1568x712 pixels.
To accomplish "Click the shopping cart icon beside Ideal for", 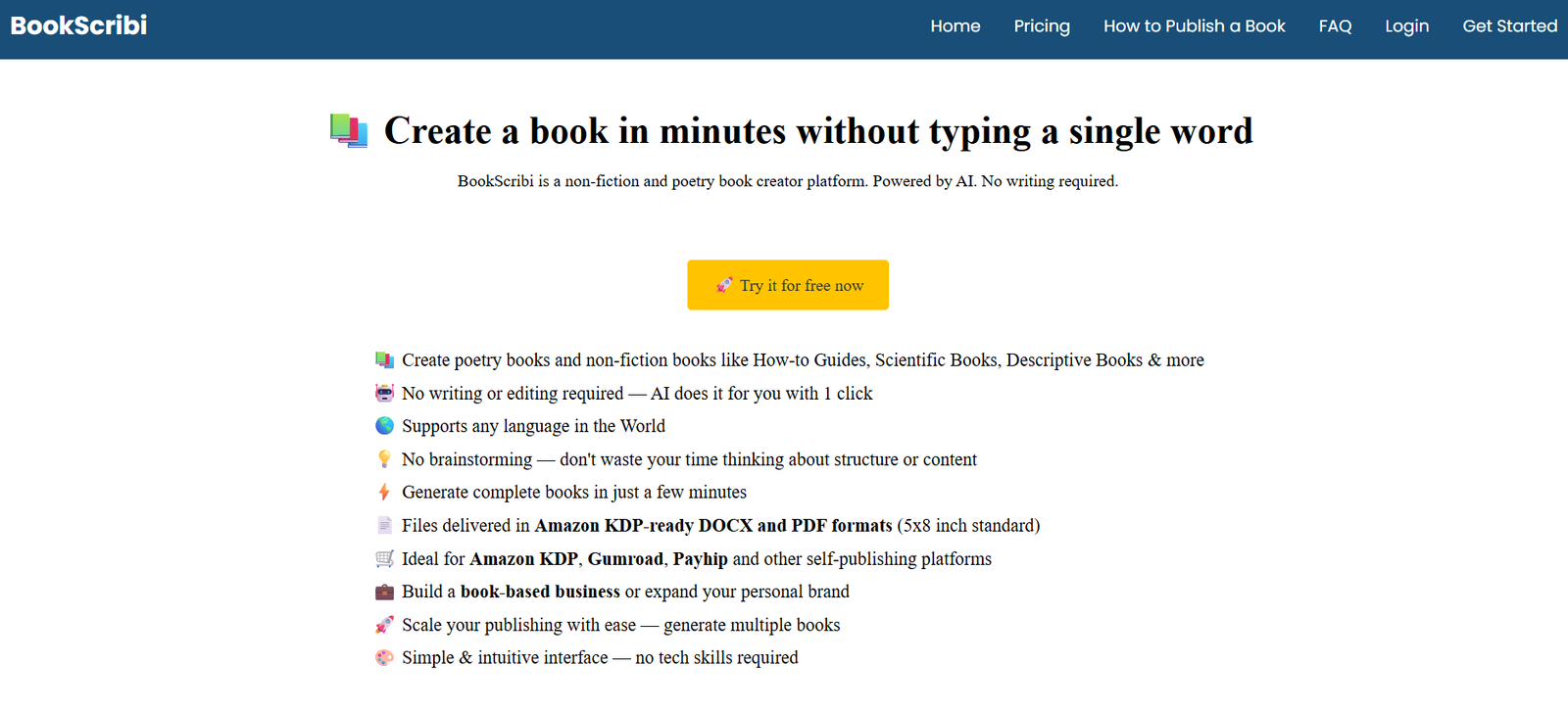I will pos(384,559).
